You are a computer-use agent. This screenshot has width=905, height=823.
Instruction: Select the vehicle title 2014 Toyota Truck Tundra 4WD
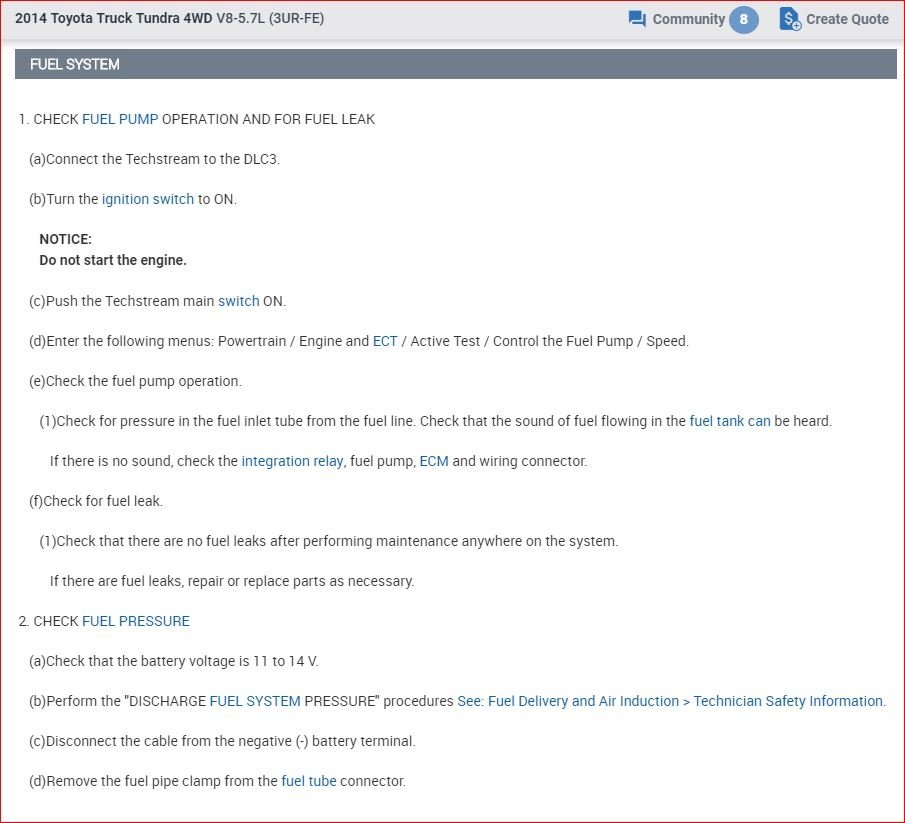pos(114,18)
